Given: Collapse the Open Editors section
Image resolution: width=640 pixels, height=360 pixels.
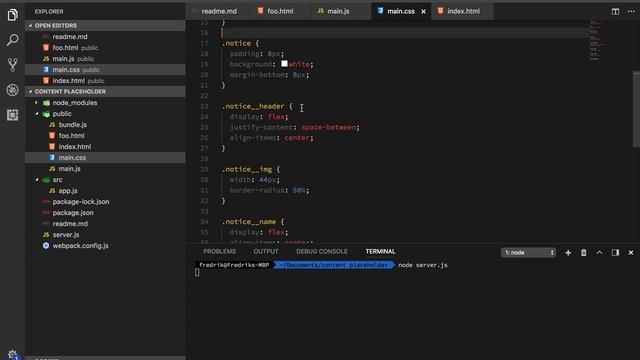Looking at the screenshot, I should 30,25.
